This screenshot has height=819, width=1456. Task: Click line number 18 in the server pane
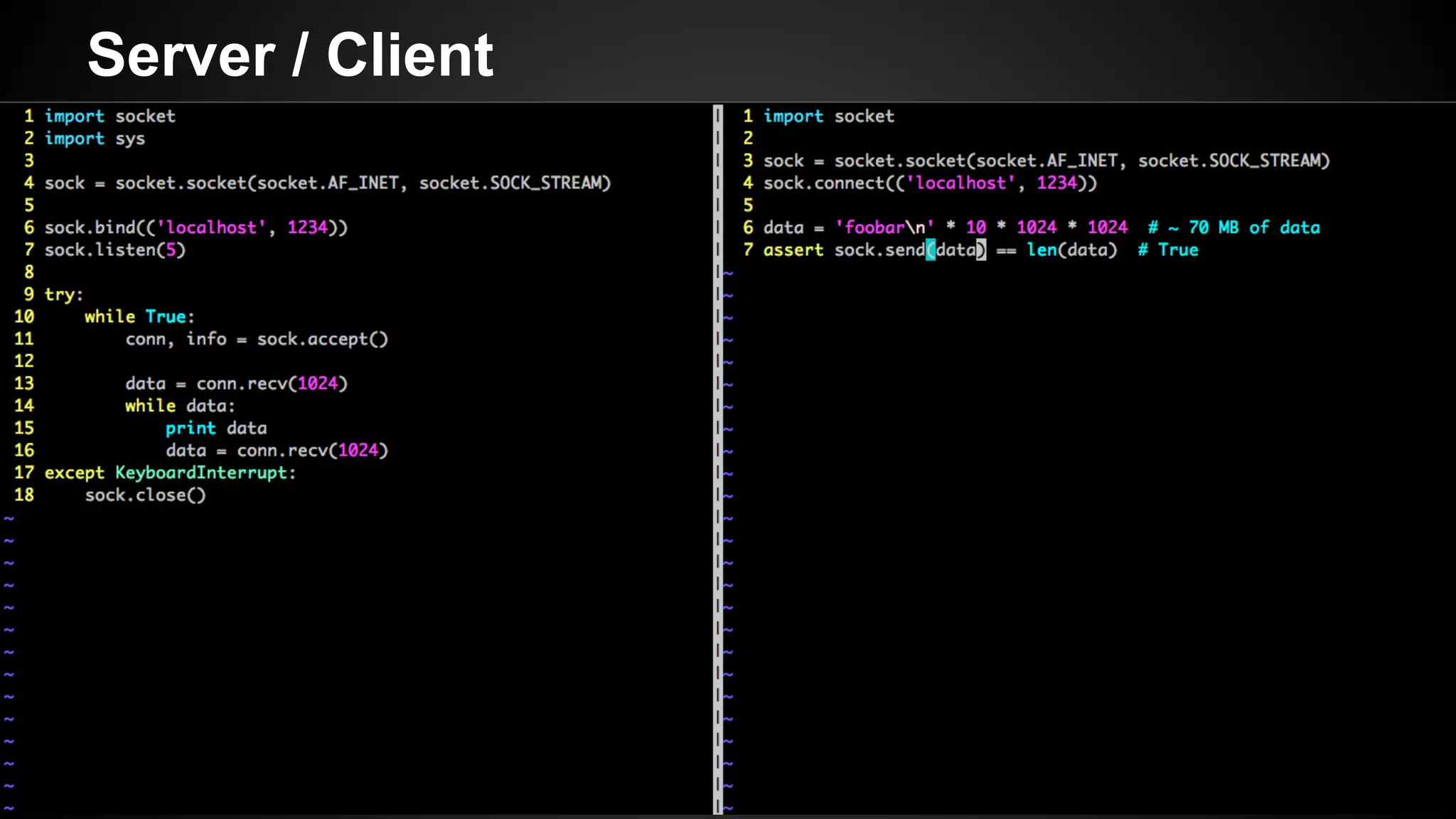[x=24, y=495]
